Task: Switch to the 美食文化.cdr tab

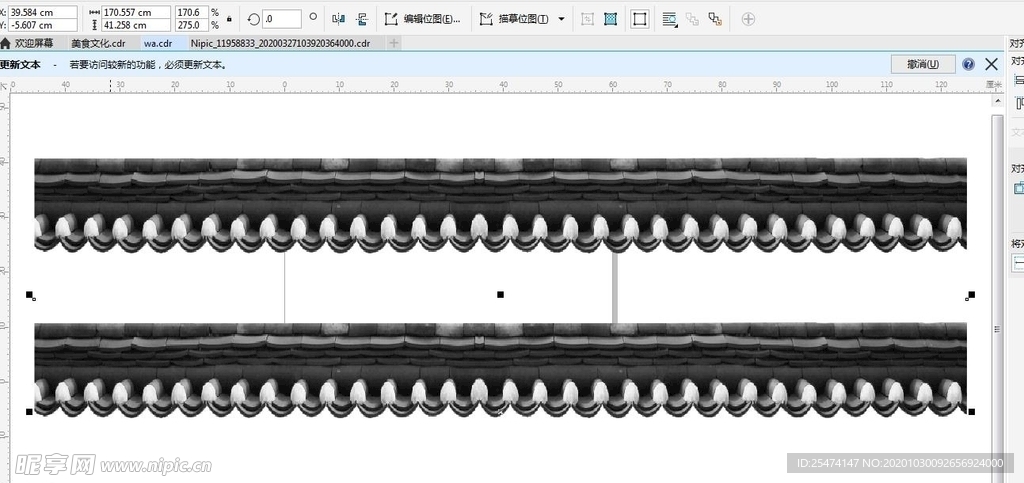Action: tap(98, 43)
